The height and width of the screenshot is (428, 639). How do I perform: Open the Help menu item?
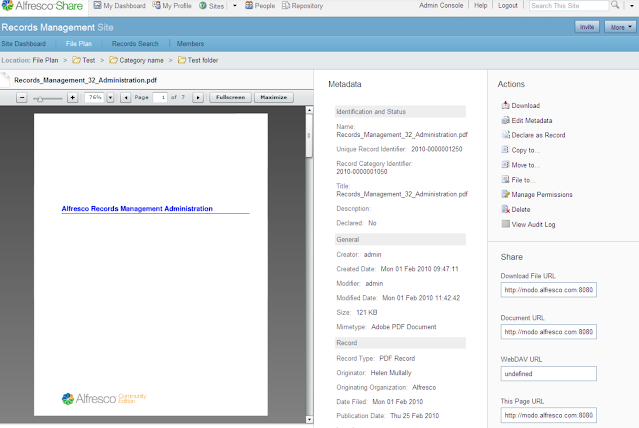pos(480,6)
